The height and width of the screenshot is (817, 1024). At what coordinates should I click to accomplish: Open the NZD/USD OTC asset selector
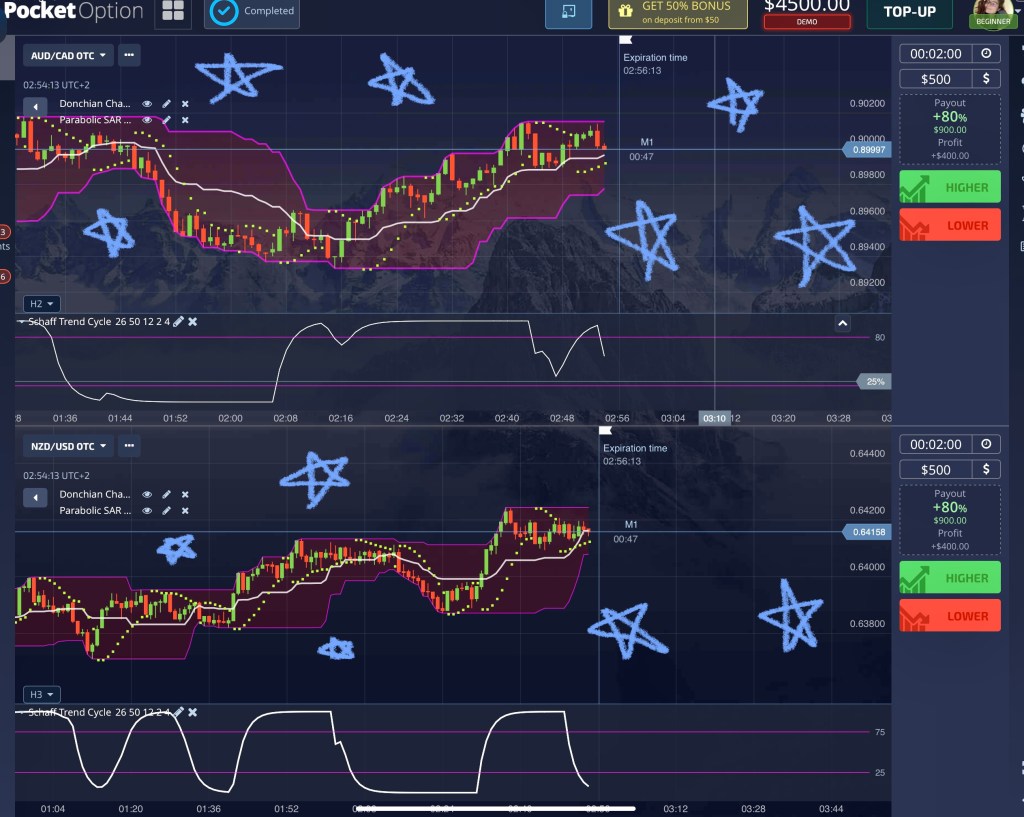click(66, 445)
